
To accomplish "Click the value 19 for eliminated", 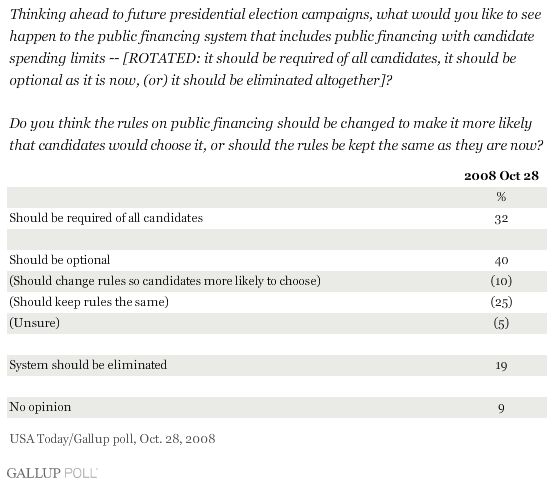I will (501, 366).
